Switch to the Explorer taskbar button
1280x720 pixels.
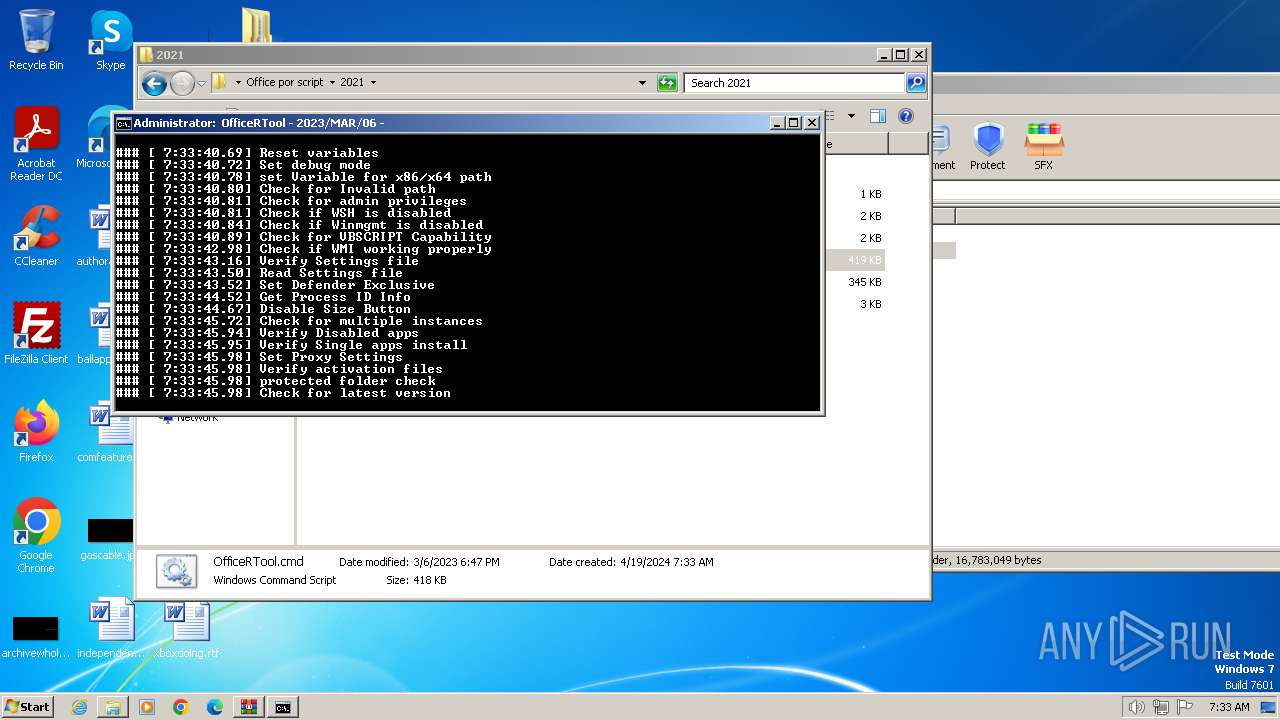113,707
